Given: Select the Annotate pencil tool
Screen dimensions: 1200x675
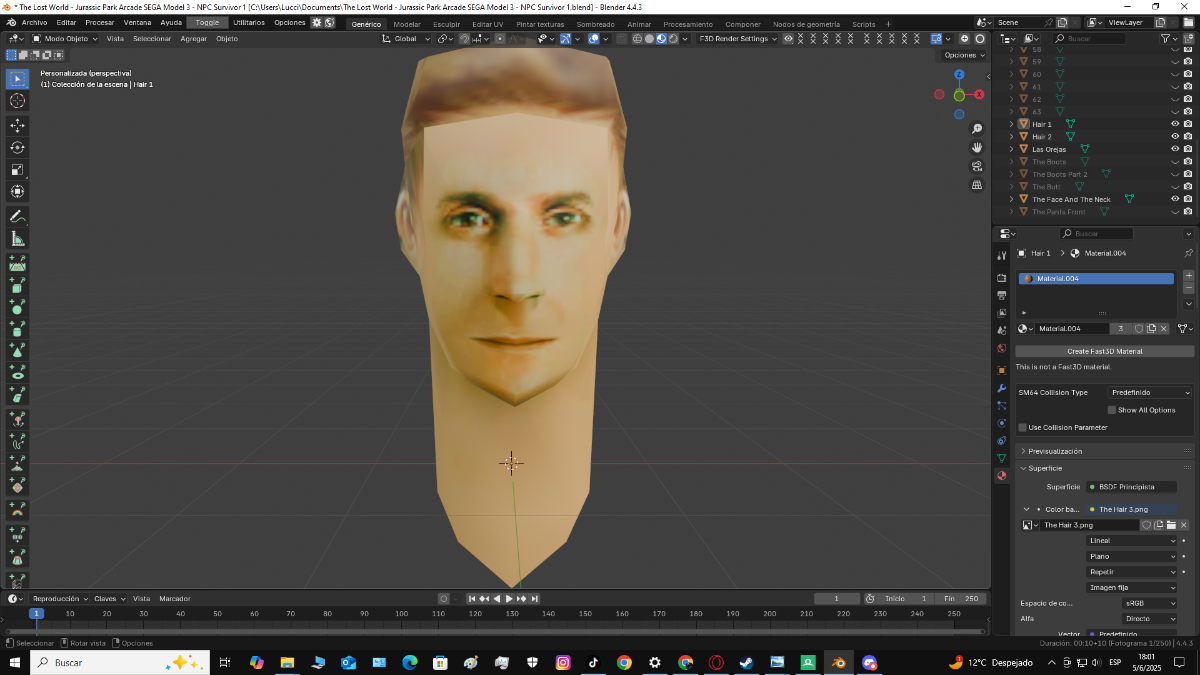Looking at the screenshot, I should click(x=17, y=216).
